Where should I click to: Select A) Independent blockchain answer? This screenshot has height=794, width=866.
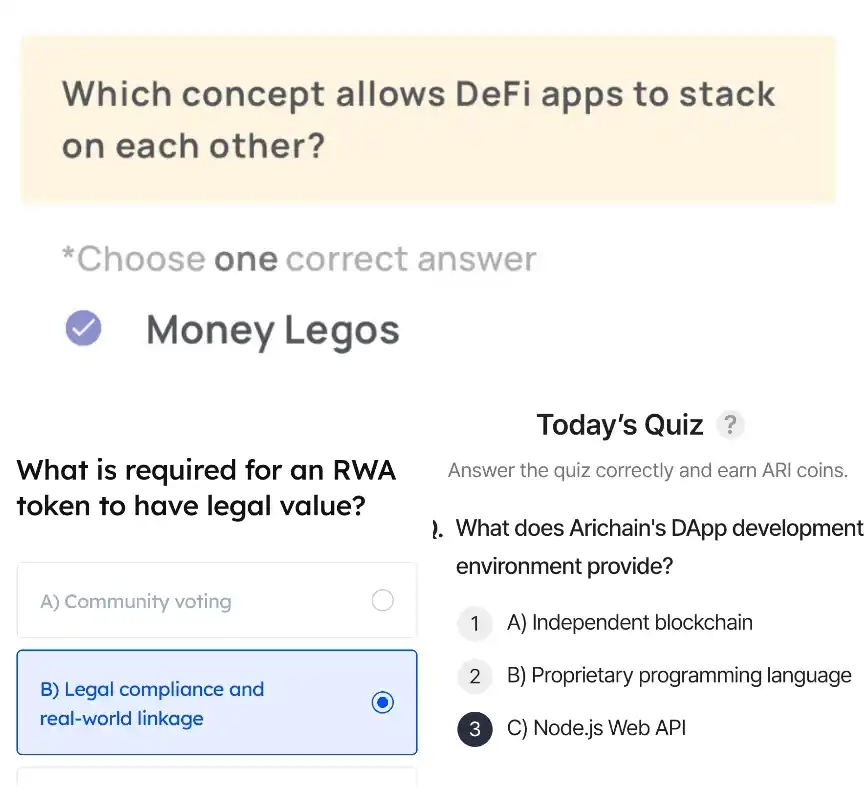pyautogui.click(x=630, y=623)
